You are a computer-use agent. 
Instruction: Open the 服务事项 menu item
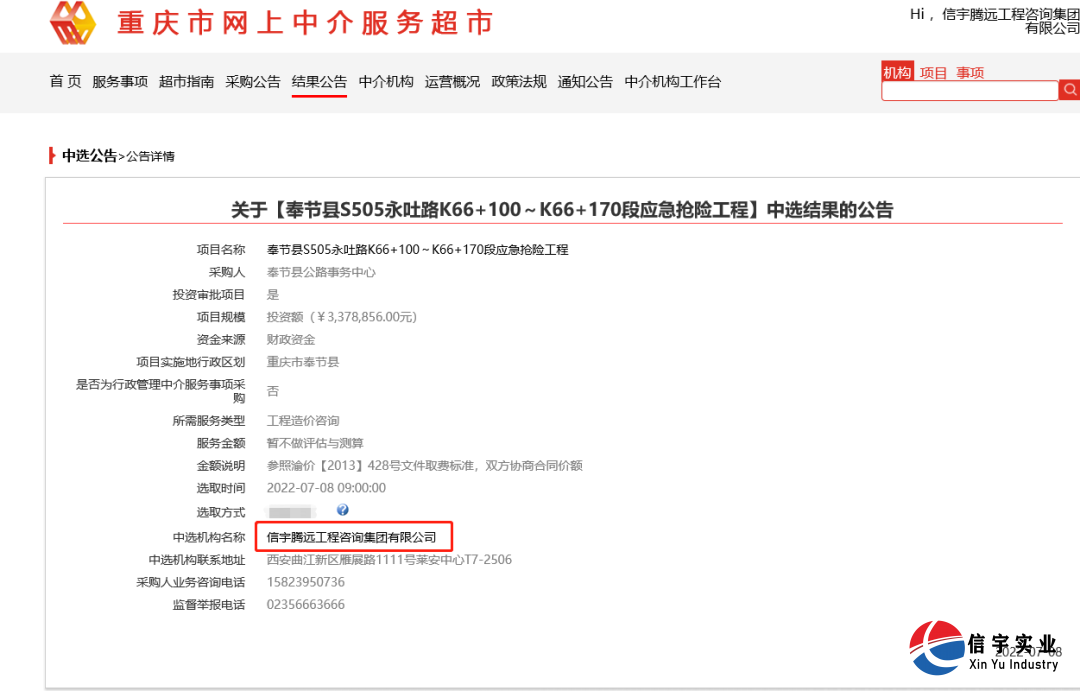point(120,82)
